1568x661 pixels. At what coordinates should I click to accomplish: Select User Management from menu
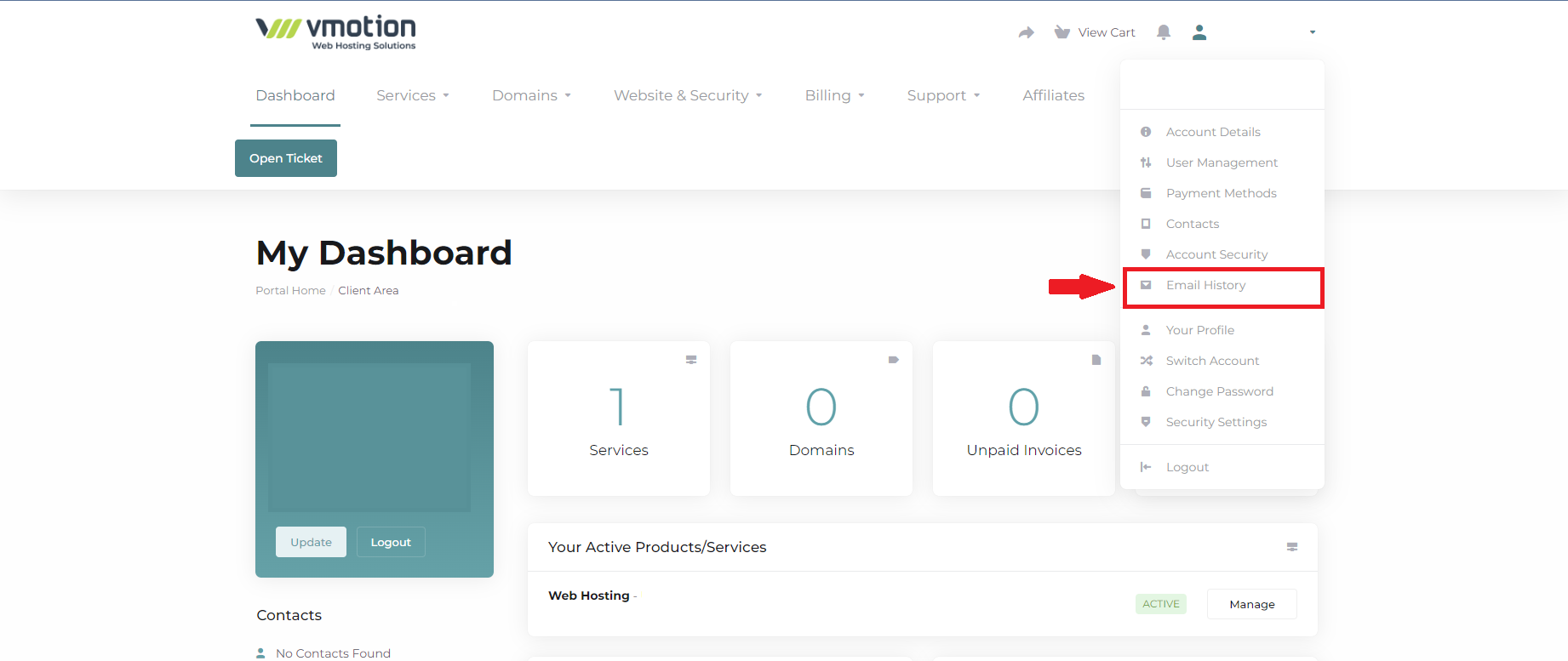[x=1222, y=162]
